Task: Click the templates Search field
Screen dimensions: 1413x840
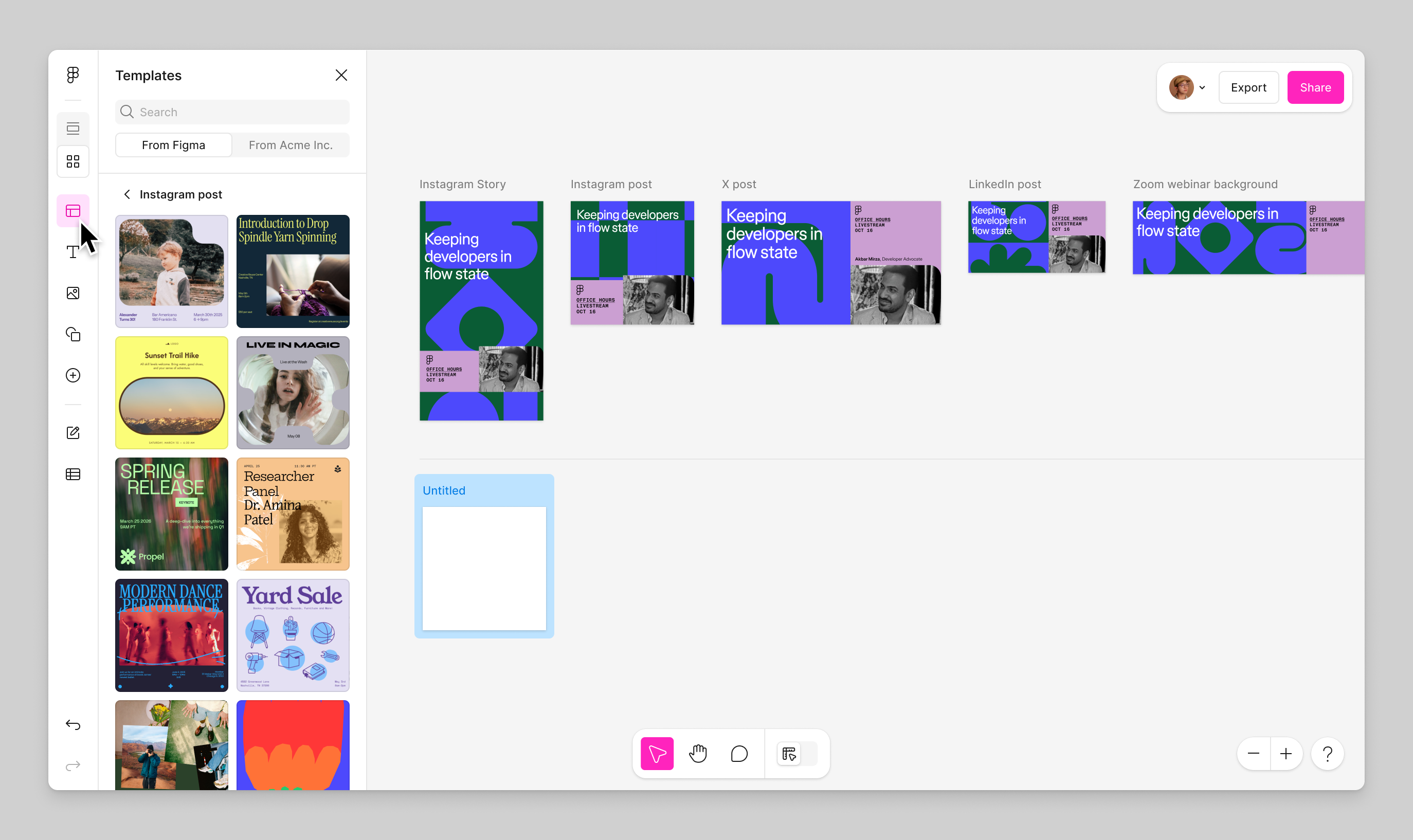Action: point(231,112)
